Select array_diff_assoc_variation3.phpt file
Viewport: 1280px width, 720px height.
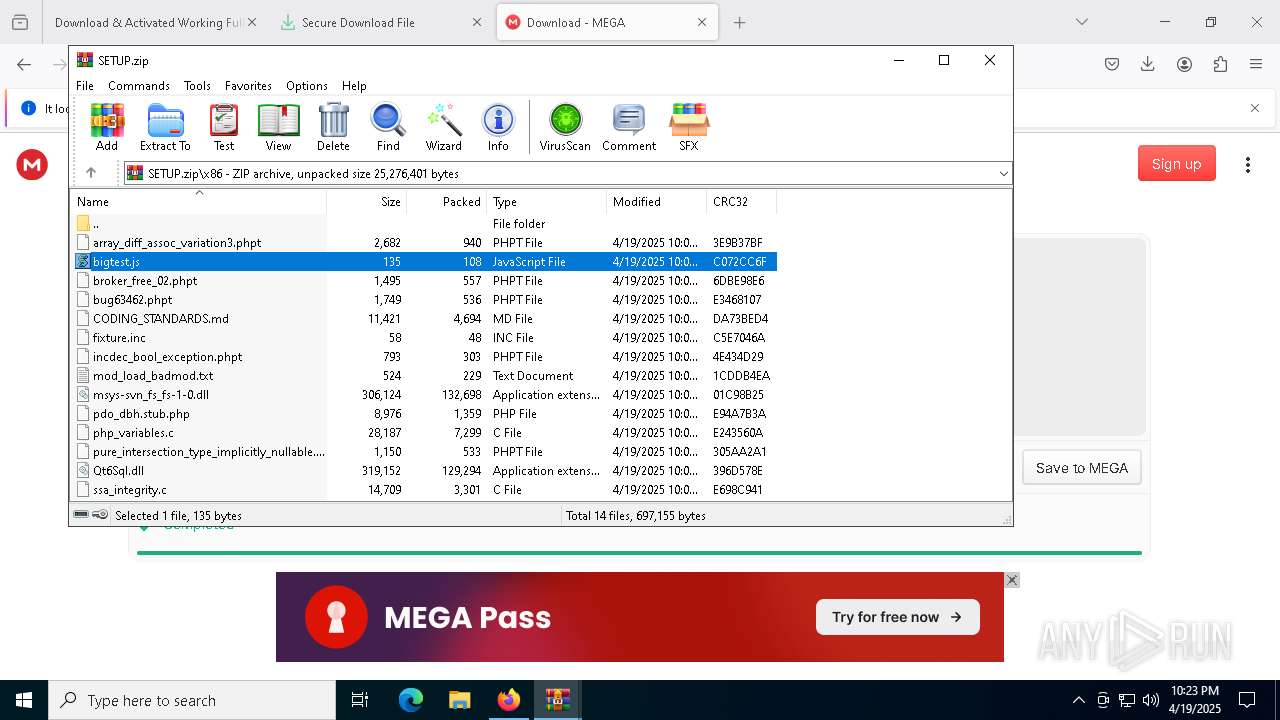[x=424, y=243]
